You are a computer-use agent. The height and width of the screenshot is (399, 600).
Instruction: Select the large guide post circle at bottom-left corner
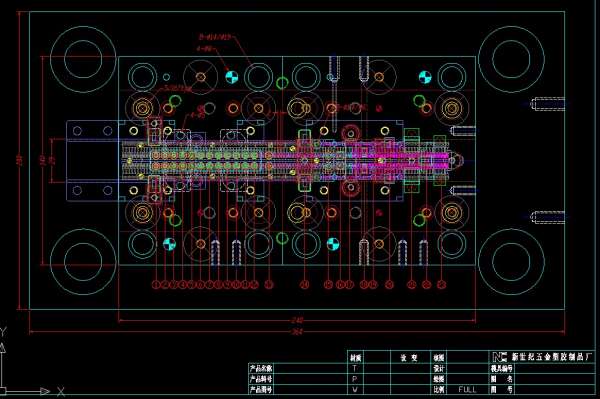[x=83, y=262]
